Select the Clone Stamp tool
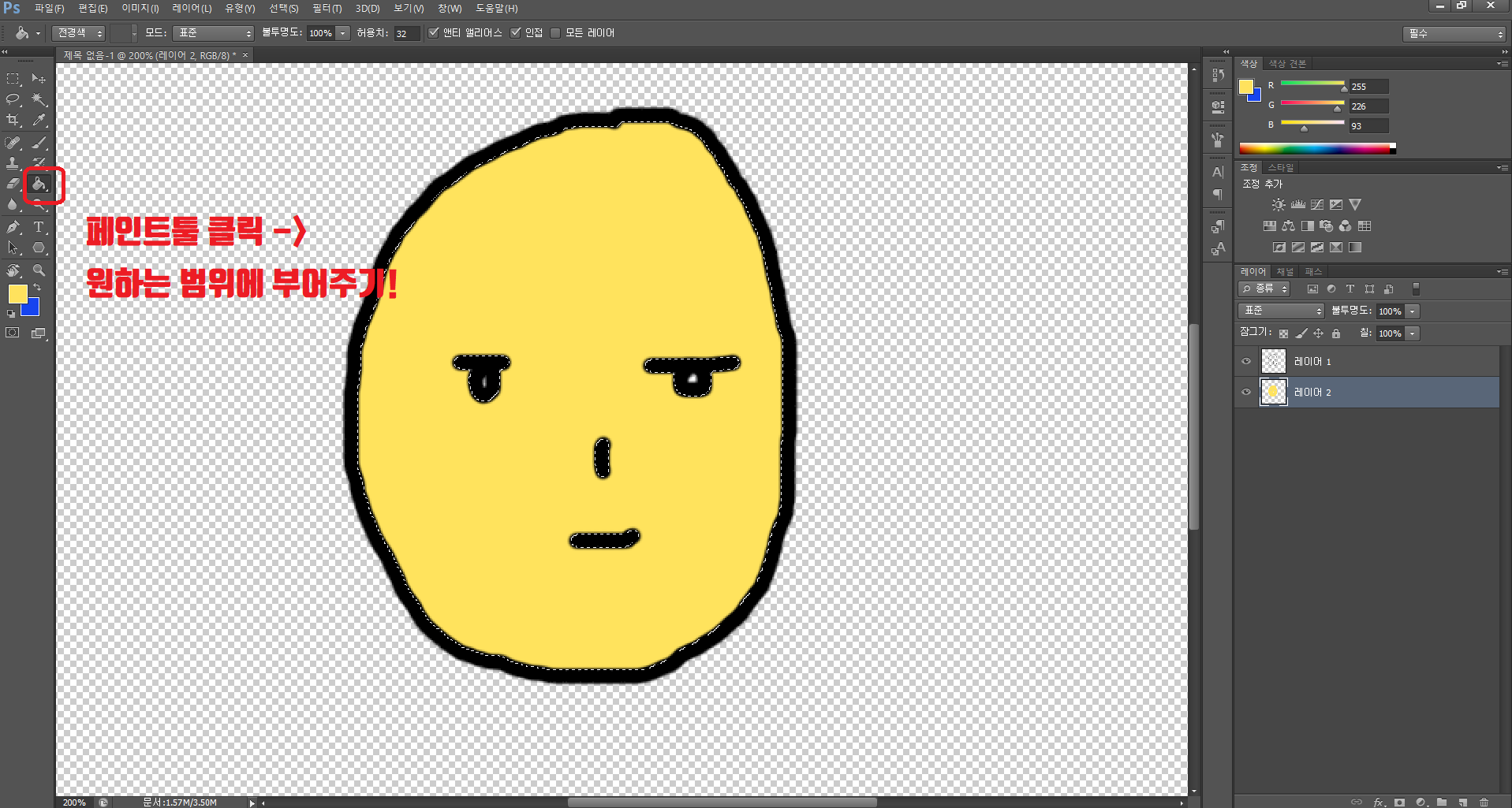 click(13, 163)
